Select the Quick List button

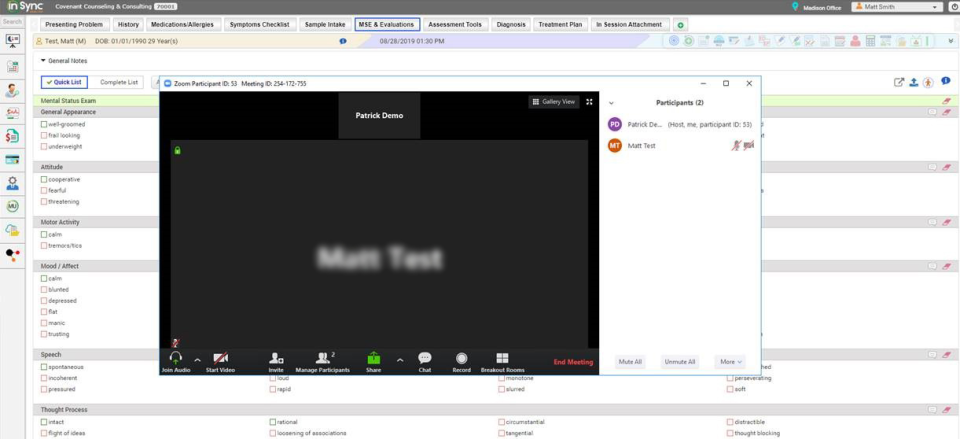(x=64, y=82)
